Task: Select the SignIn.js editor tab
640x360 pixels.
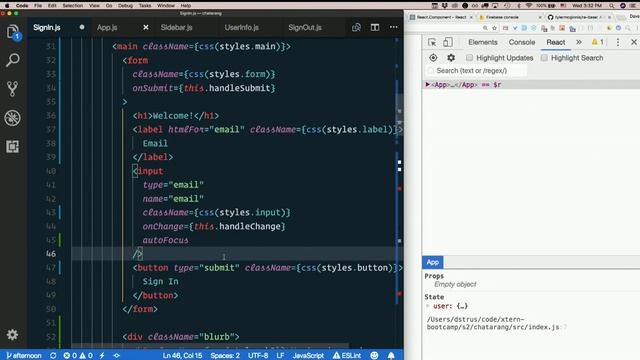Action: [x=47, y=27]
